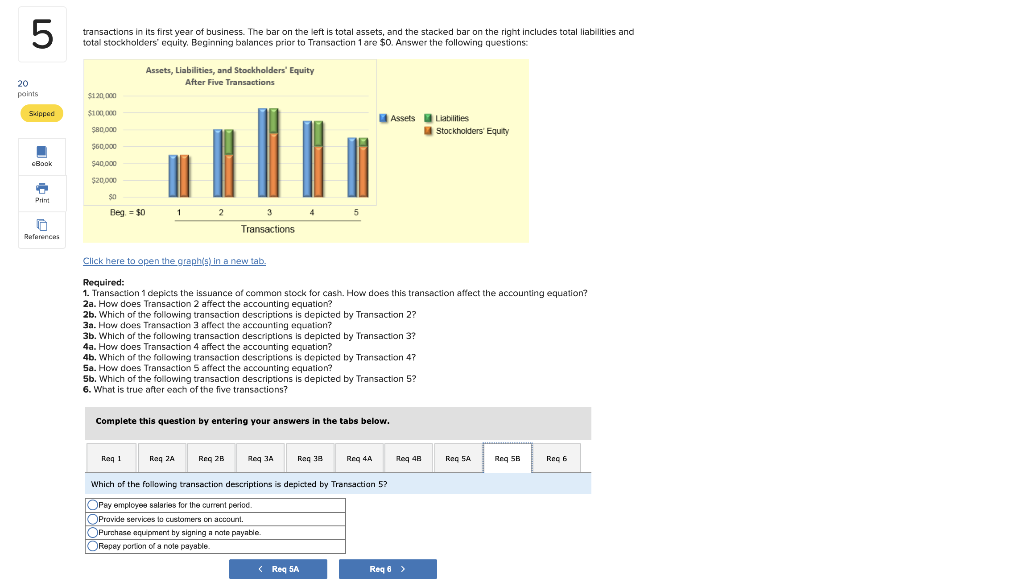Viewport: 1024px width, 587px height.
Task: Select "Purchase equipment by signing a note payable"
Action: (x=93, y=531)
